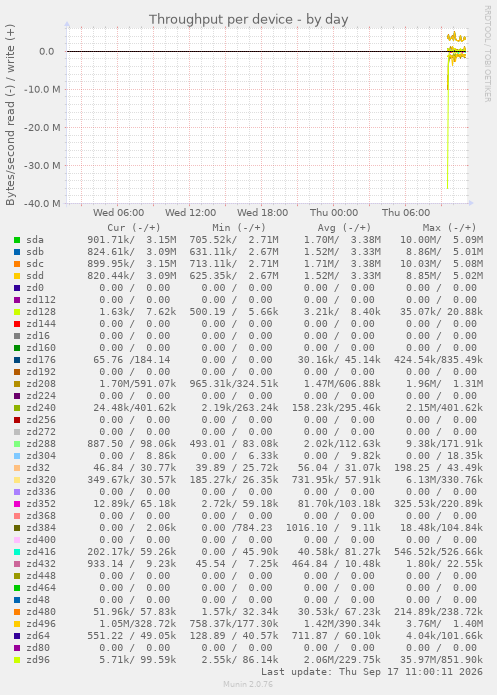The image size is (497, 695).
Task: Click the 'sda' device name in the legend
Action: pyautogui.click(x=35, y=240)
